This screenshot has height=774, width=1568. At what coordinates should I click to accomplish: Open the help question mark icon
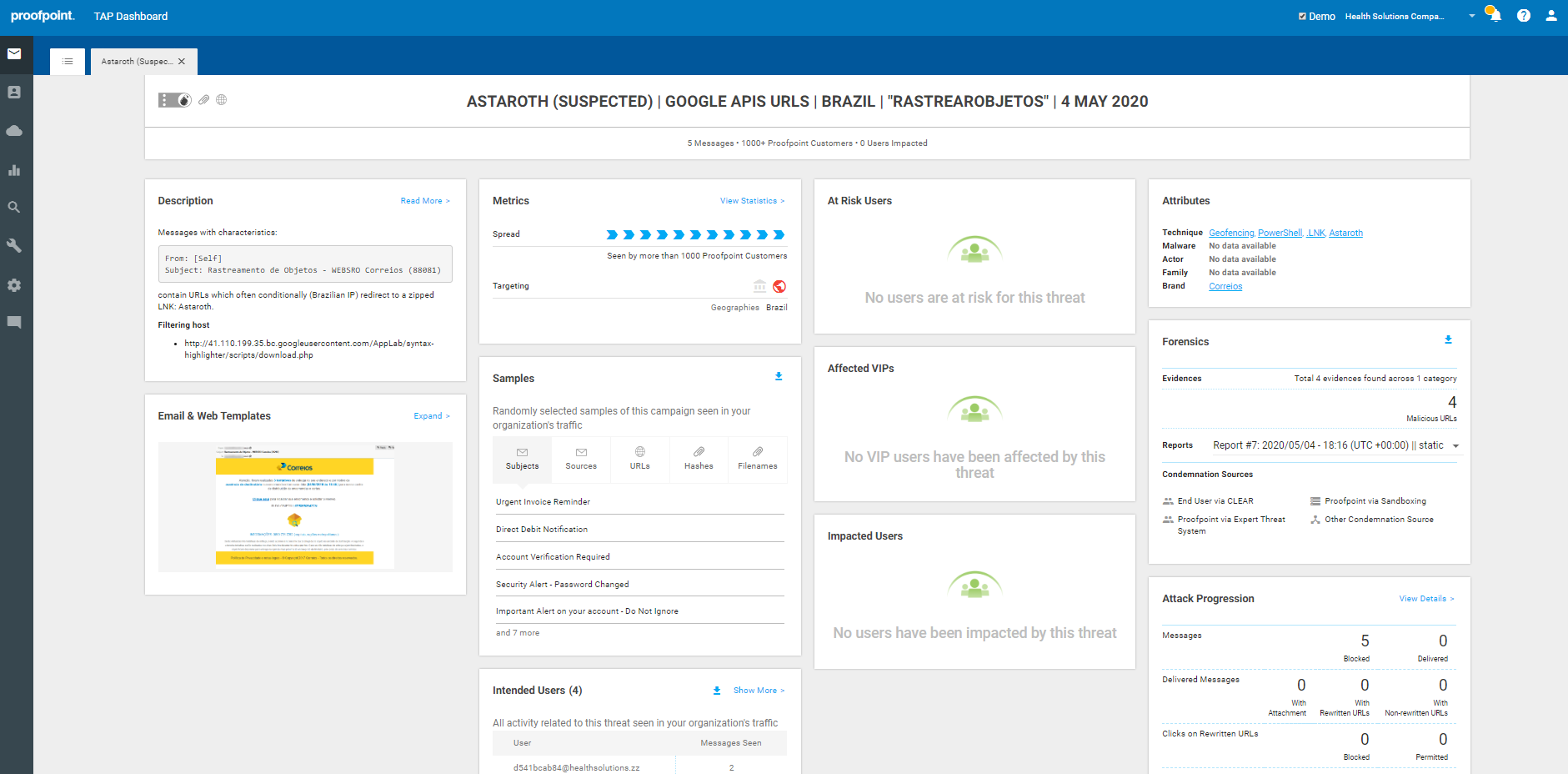[1524, 16]
